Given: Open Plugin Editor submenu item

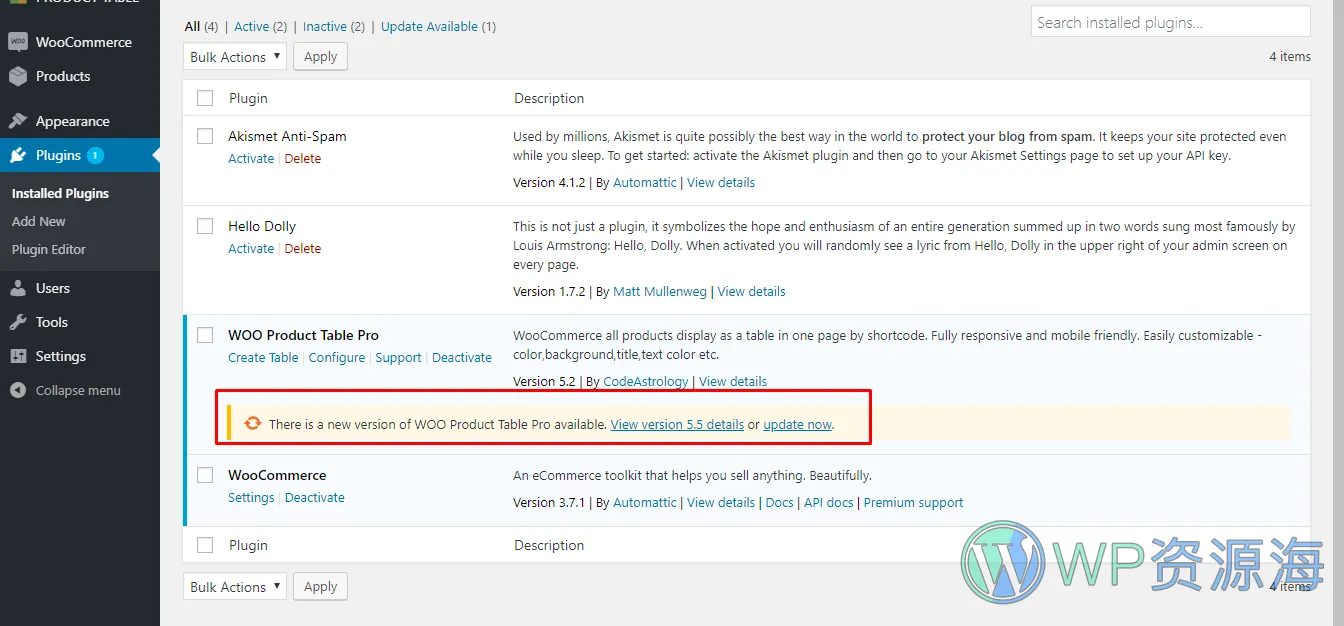Looking at the screenshot, I should (x=49, y=249).
